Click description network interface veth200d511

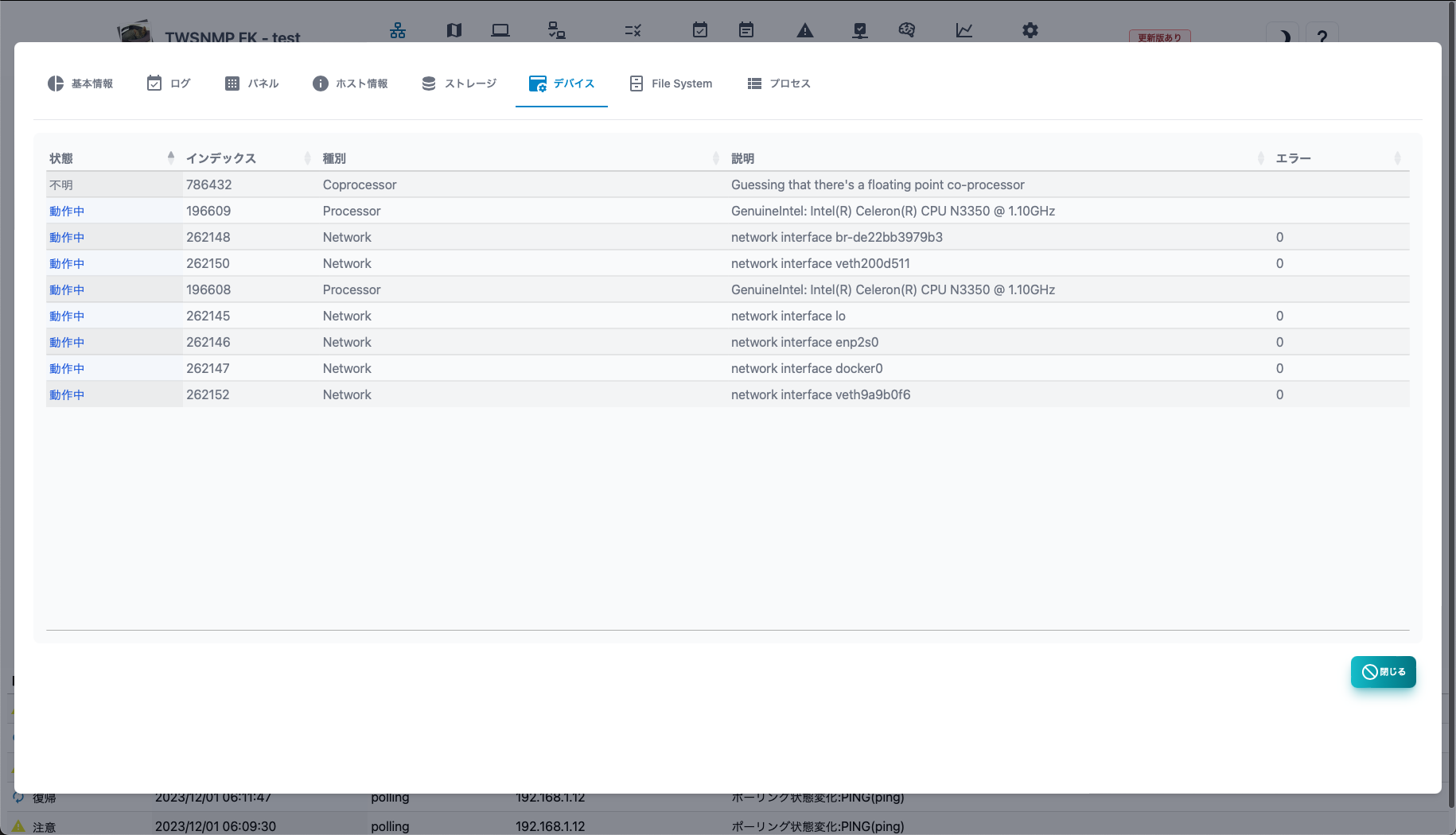[820, 263]
